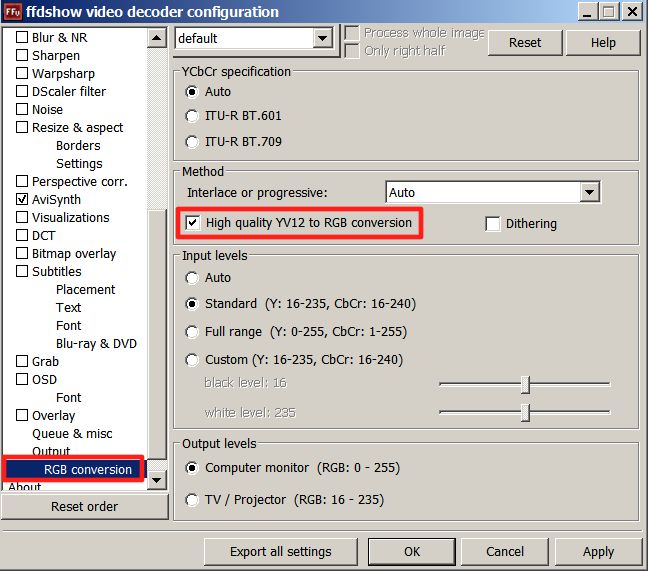Open the subtitles Placement page

pyautogui.click(x=86, y=289)
